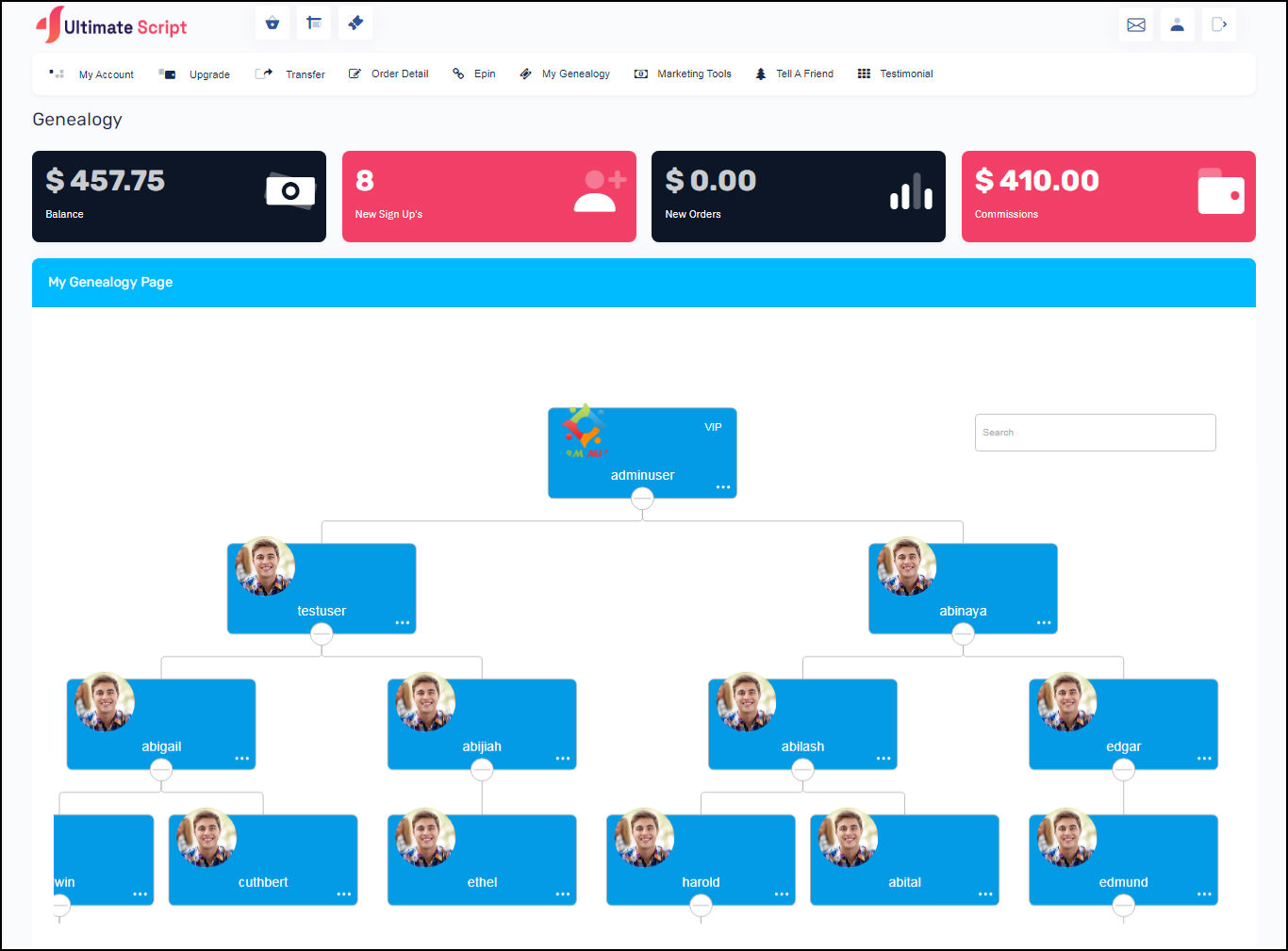
Task: Focus the genealogy Search field
Action: click(1095, 433)
